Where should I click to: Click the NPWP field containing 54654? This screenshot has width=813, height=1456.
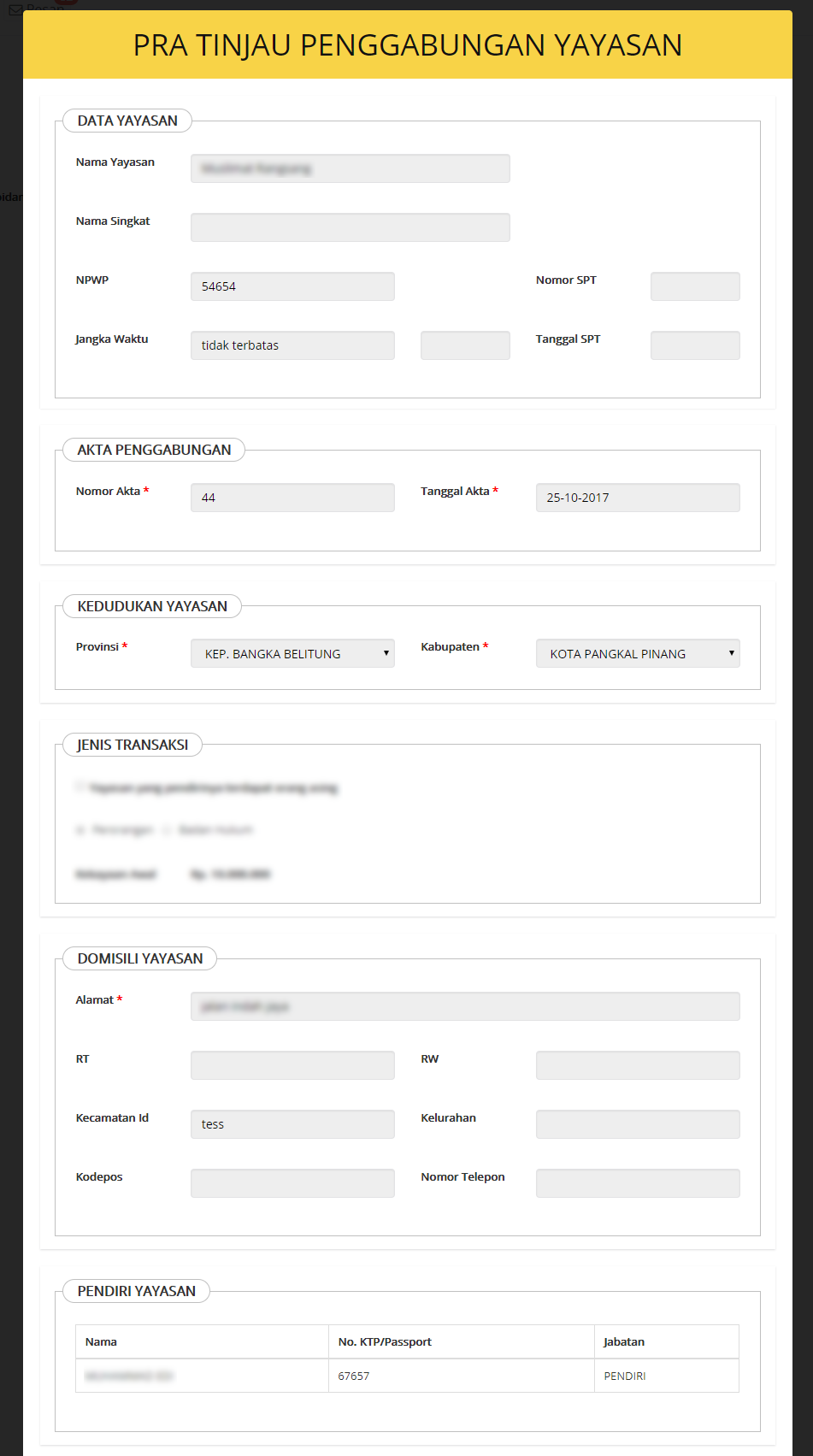tap(292, 286)
